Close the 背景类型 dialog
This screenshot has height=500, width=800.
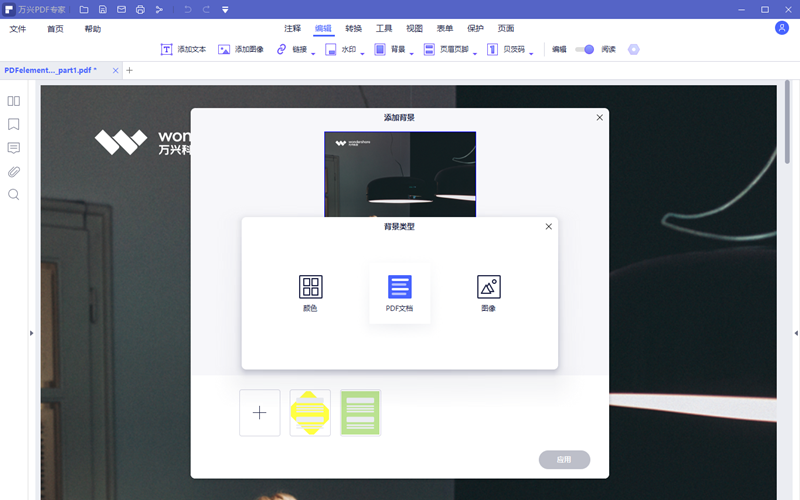pos(548,227)
